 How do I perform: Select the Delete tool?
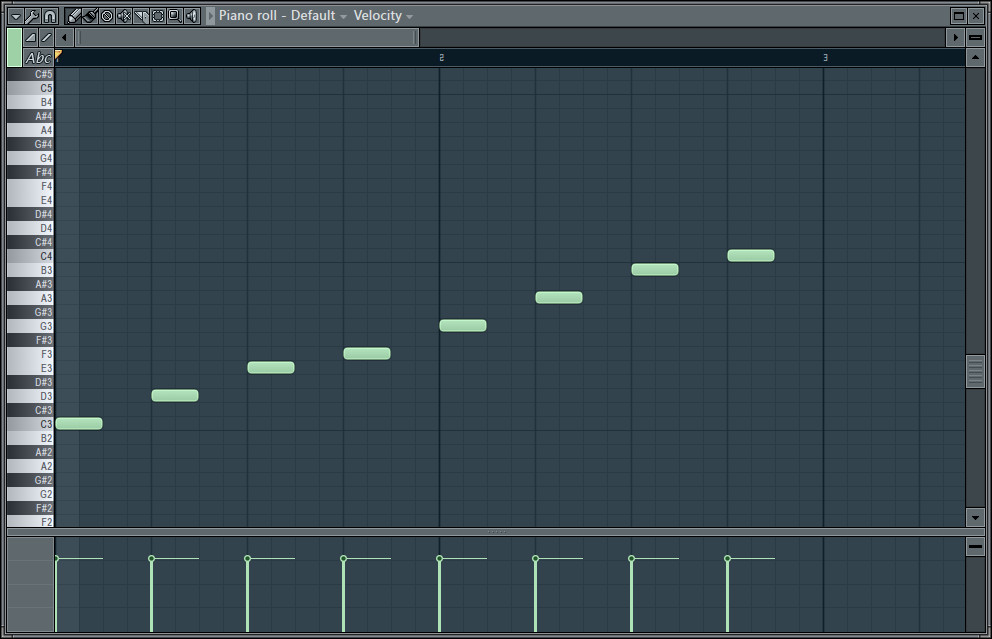pyautogui.click(x=107, y=16)
